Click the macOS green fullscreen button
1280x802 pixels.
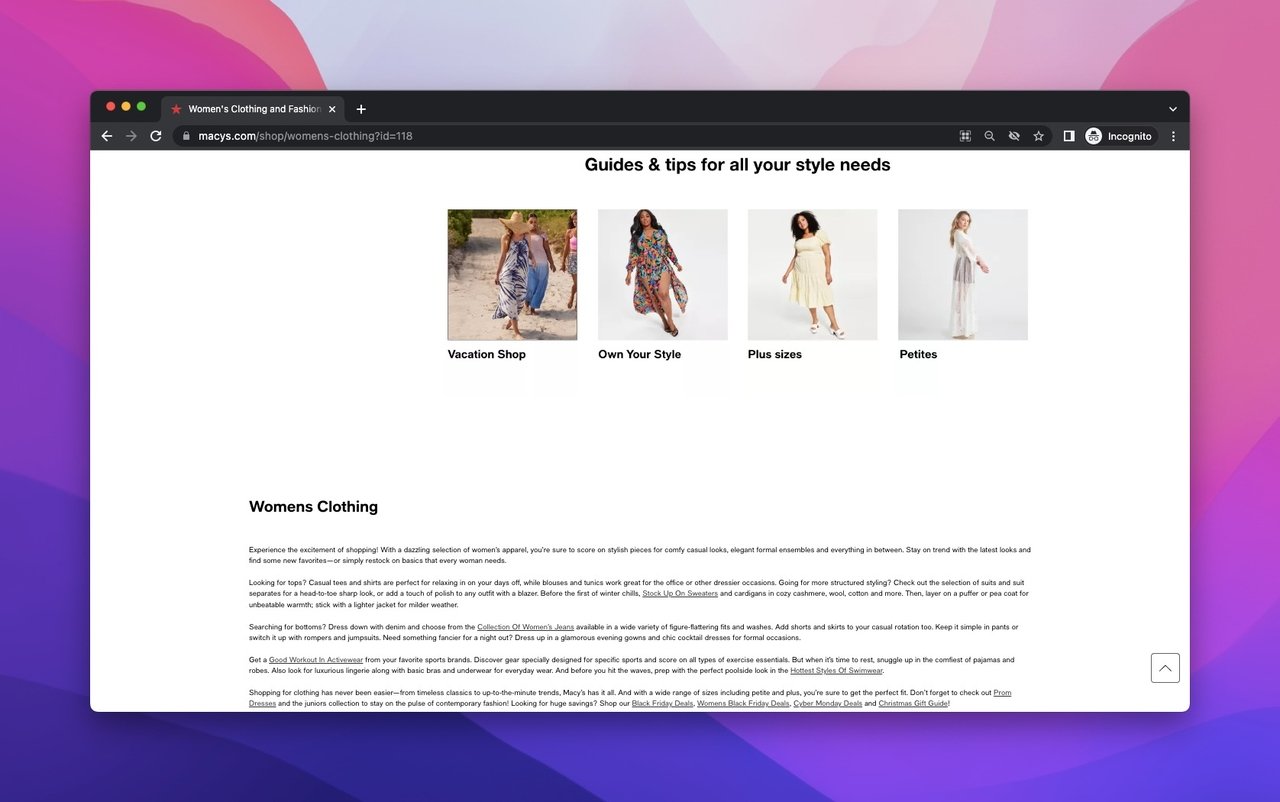(141, 106)
